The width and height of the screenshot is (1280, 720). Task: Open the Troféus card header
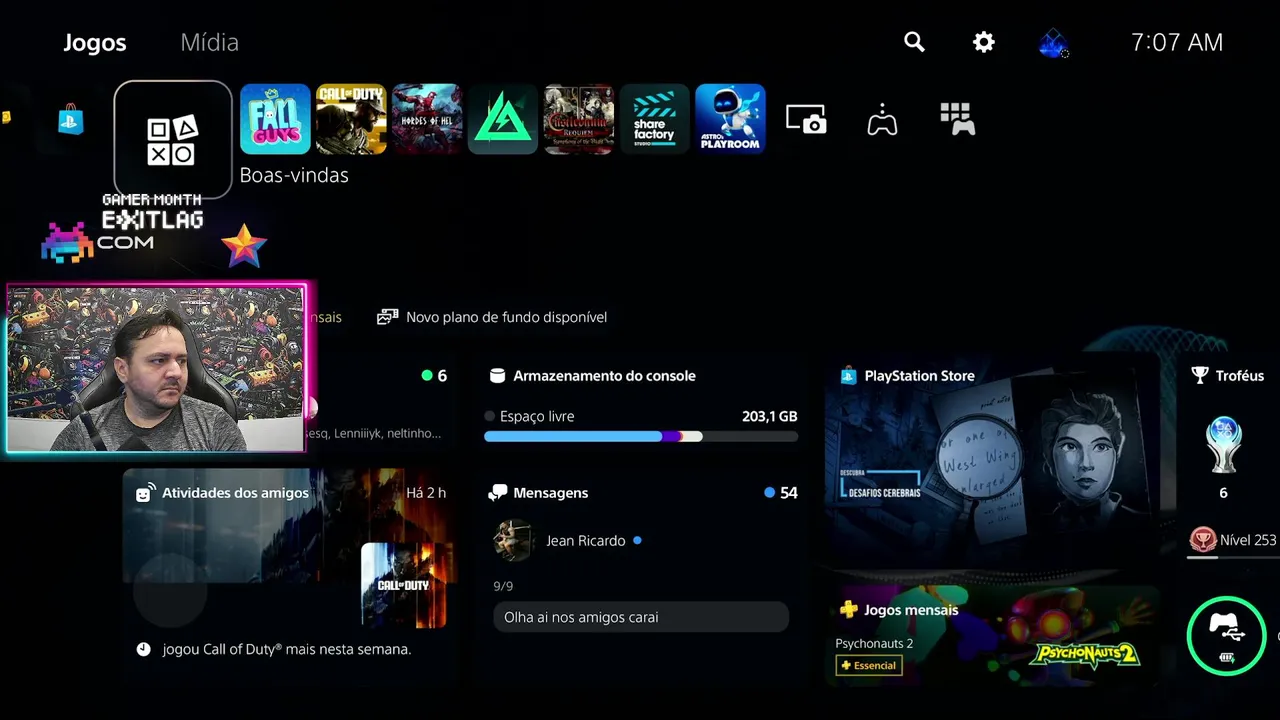tap(1228, 376)
